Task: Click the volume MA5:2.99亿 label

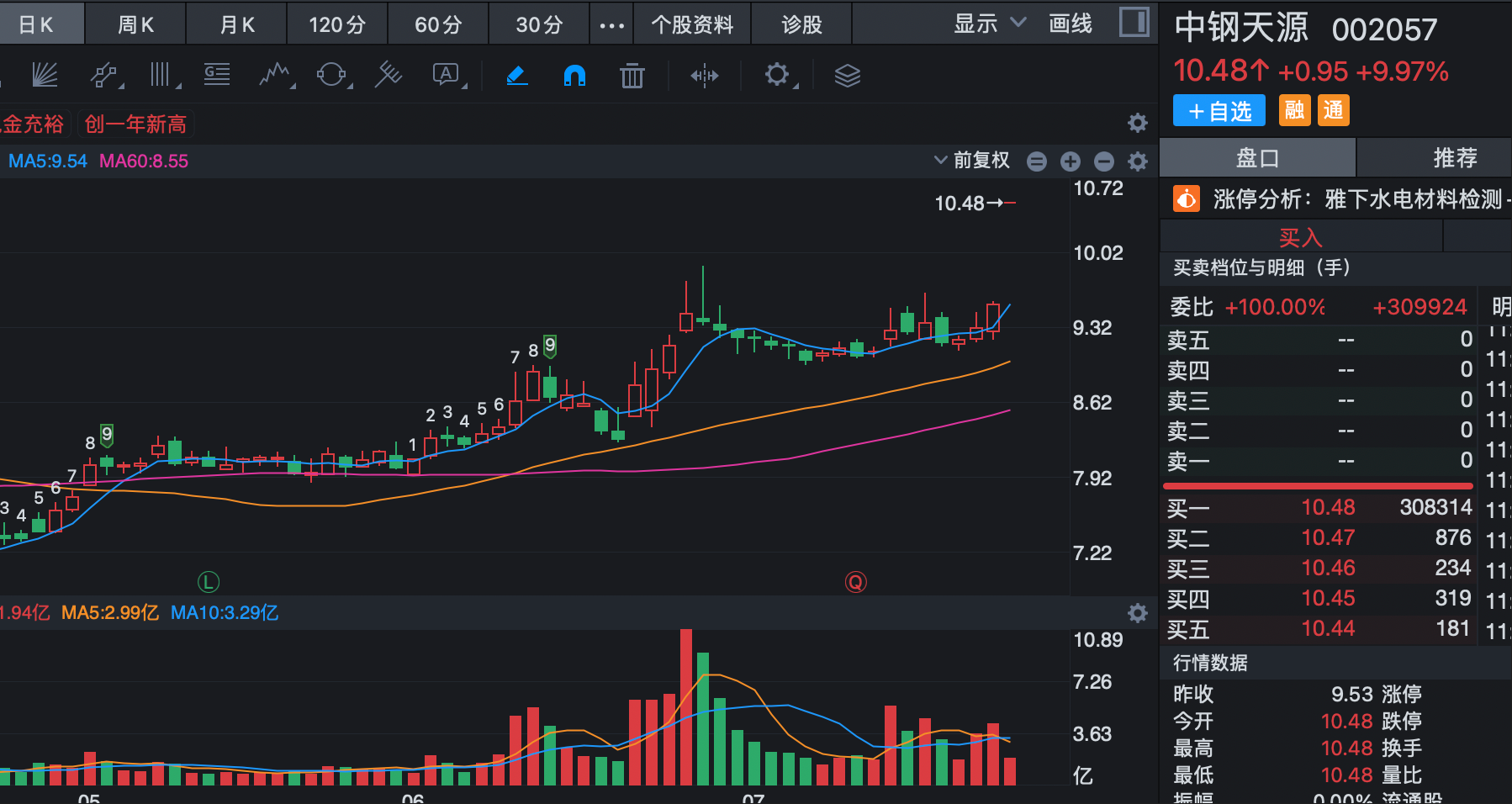Action: (x=110, y=612)
